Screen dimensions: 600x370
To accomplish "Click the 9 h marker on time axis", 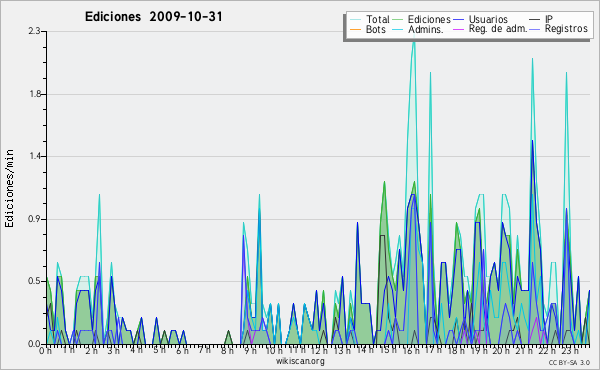I will point(250,350).
